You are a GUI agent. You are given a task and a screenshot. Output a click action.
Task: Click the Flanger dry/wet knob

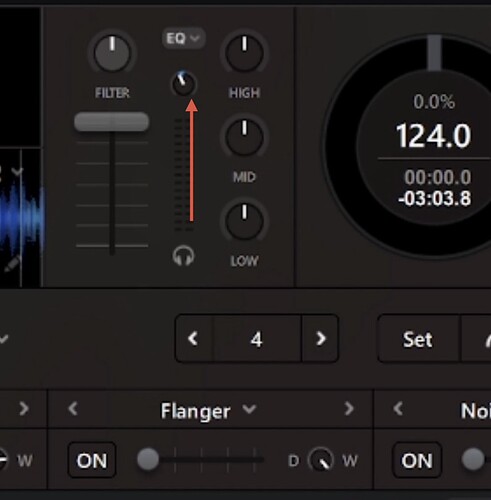[x=321, y=460]
